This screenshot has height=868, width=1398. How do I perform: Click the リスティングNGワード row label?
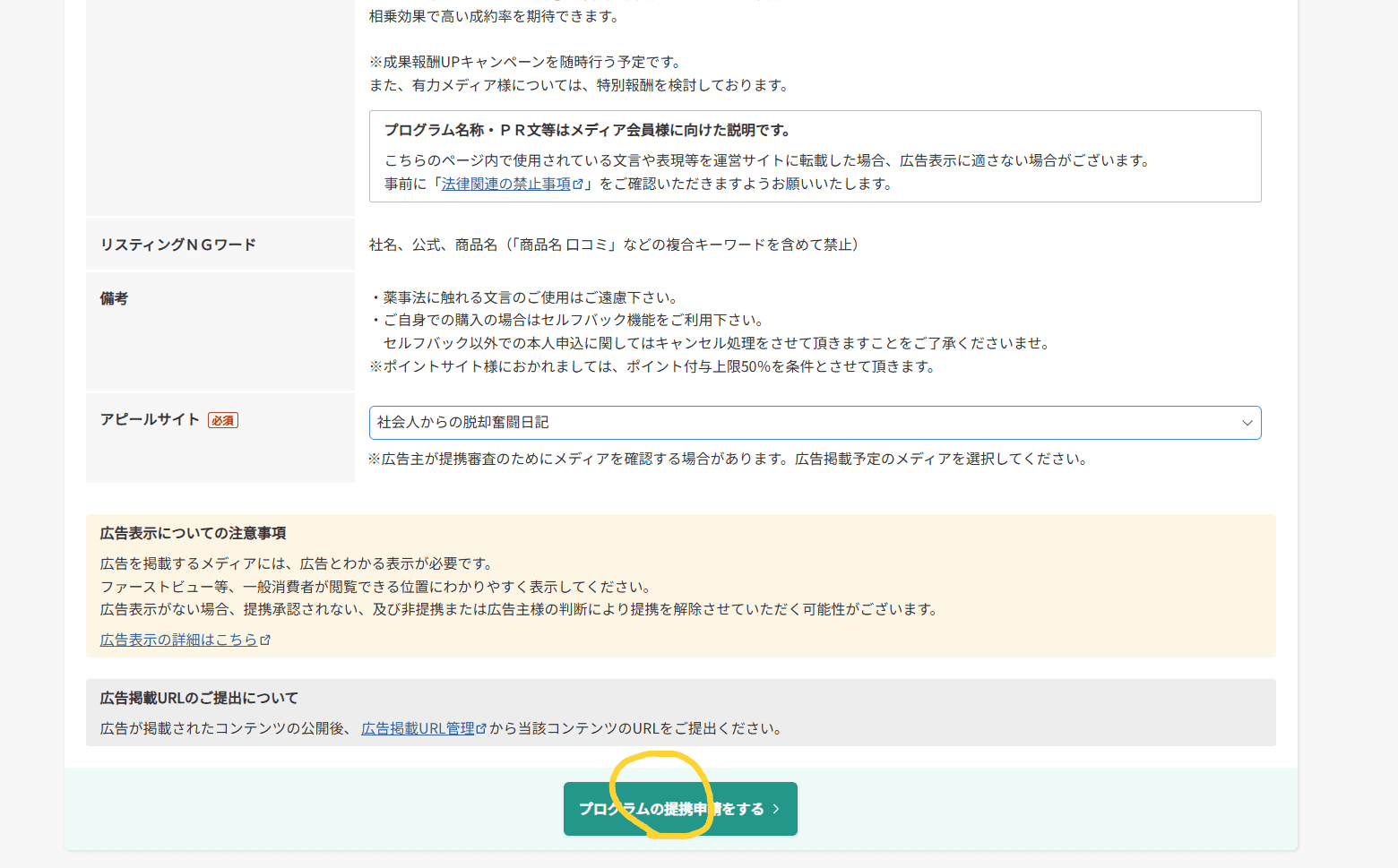(178, 245)
